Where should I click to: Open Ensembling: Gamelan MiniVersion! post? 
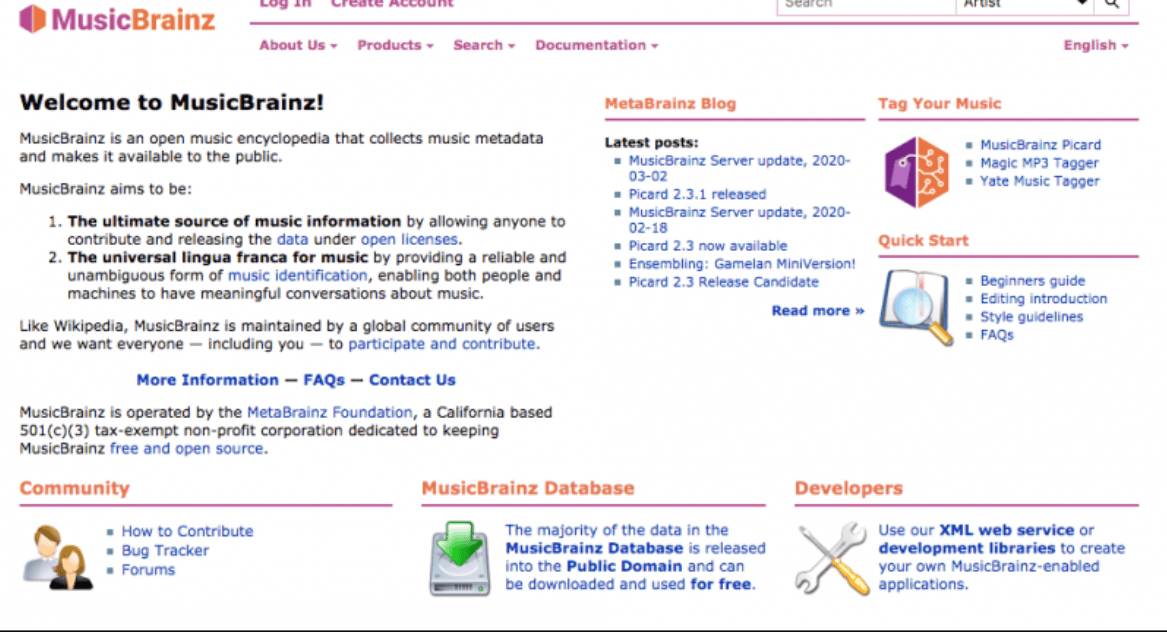[742, 264]
